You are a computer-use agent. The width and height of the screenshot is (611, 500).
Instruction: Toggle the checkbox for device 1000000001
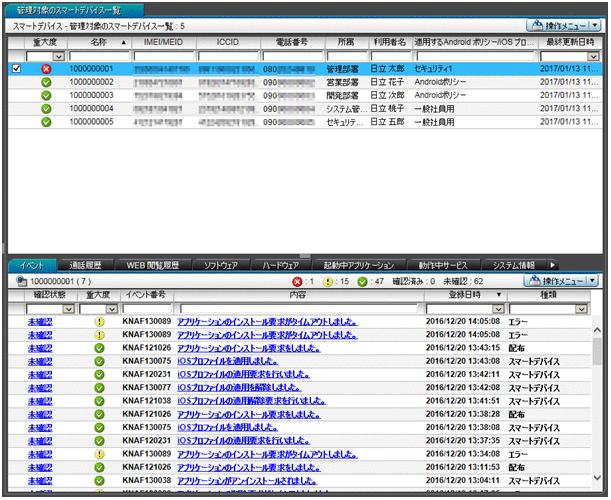[16, 69]
